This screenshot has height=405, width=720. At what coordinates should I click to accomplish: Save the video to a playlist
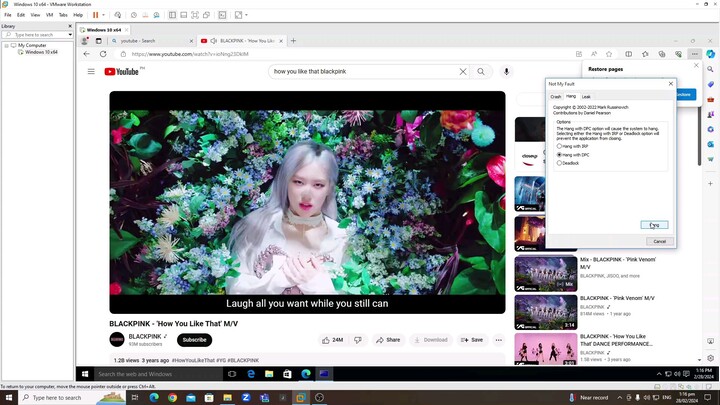472,340
